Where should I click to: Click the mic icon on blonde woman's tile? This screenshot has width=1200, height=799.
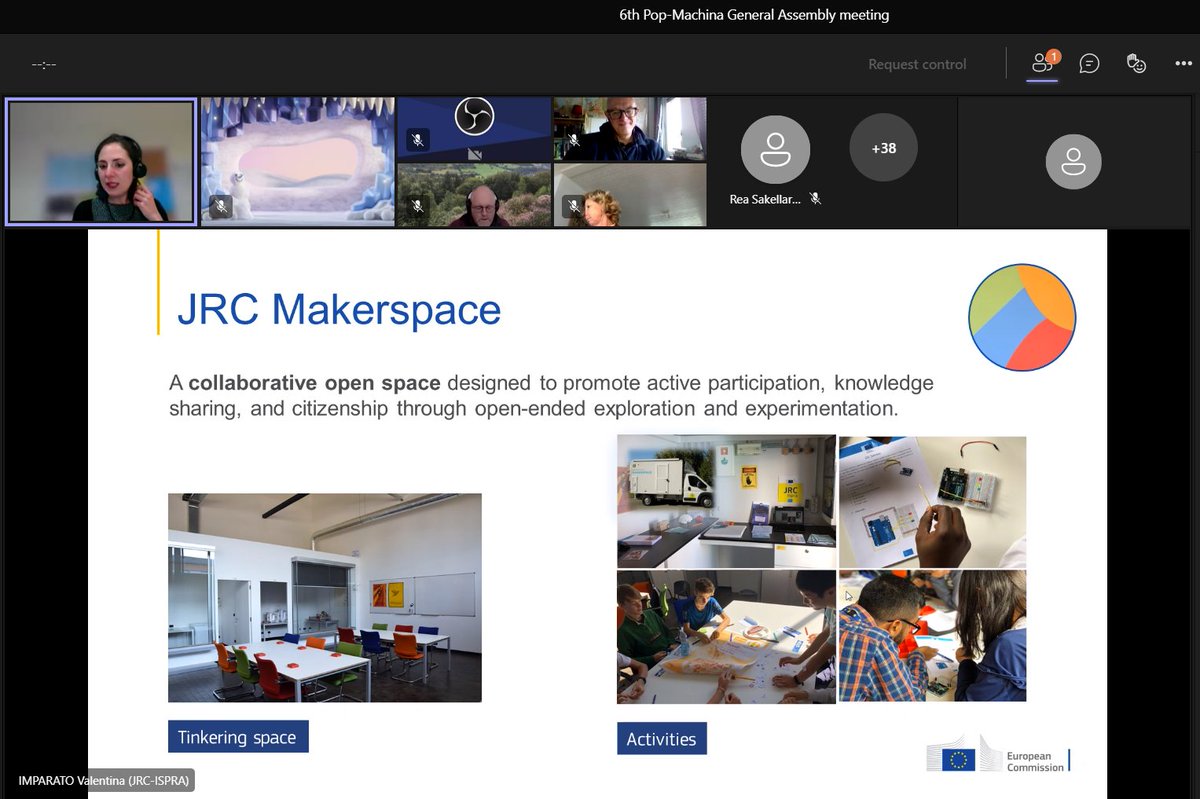573,207
